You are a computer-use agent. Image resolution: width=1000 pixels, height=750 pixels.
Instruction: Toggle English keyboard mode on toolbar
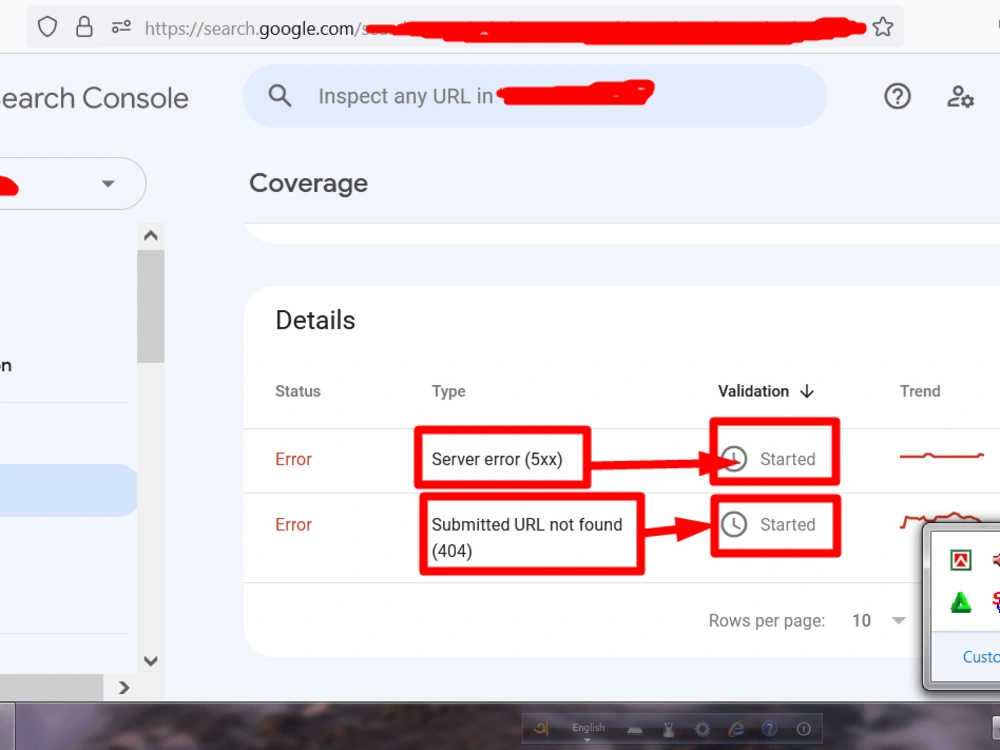click(588, 729)
